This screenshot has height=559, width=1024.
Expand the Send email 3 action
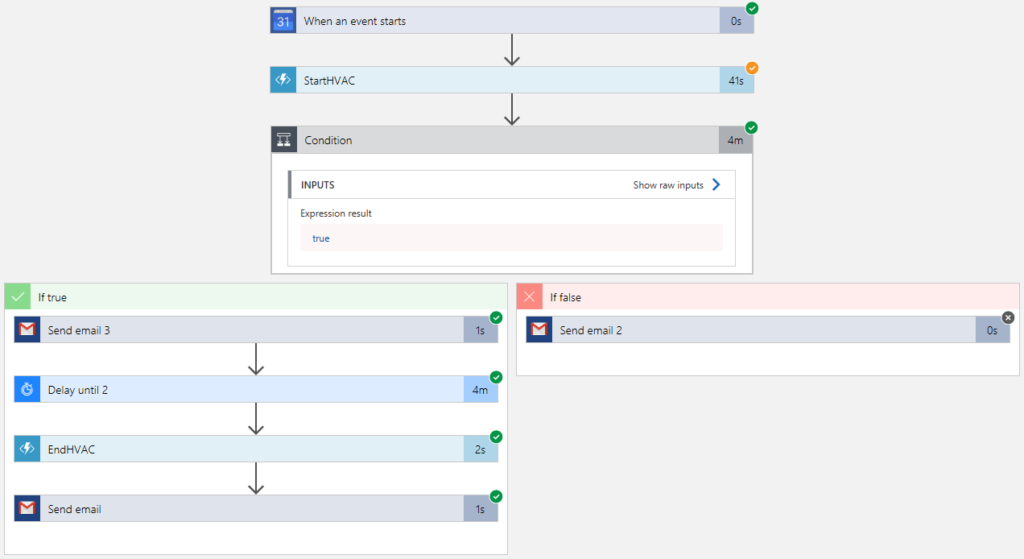[x=256, y=330]
